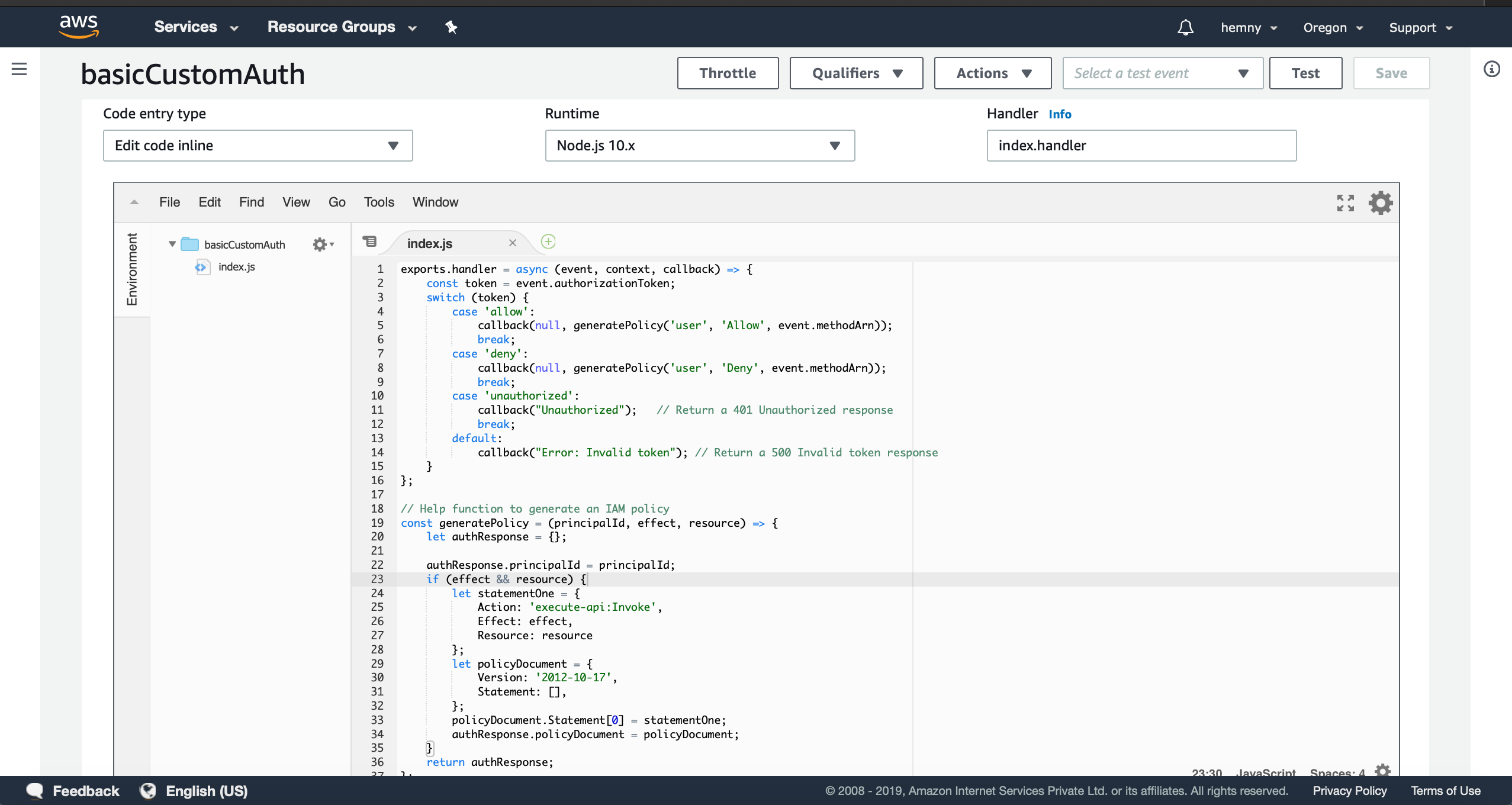Click the English language globe icon

(147, 790)
